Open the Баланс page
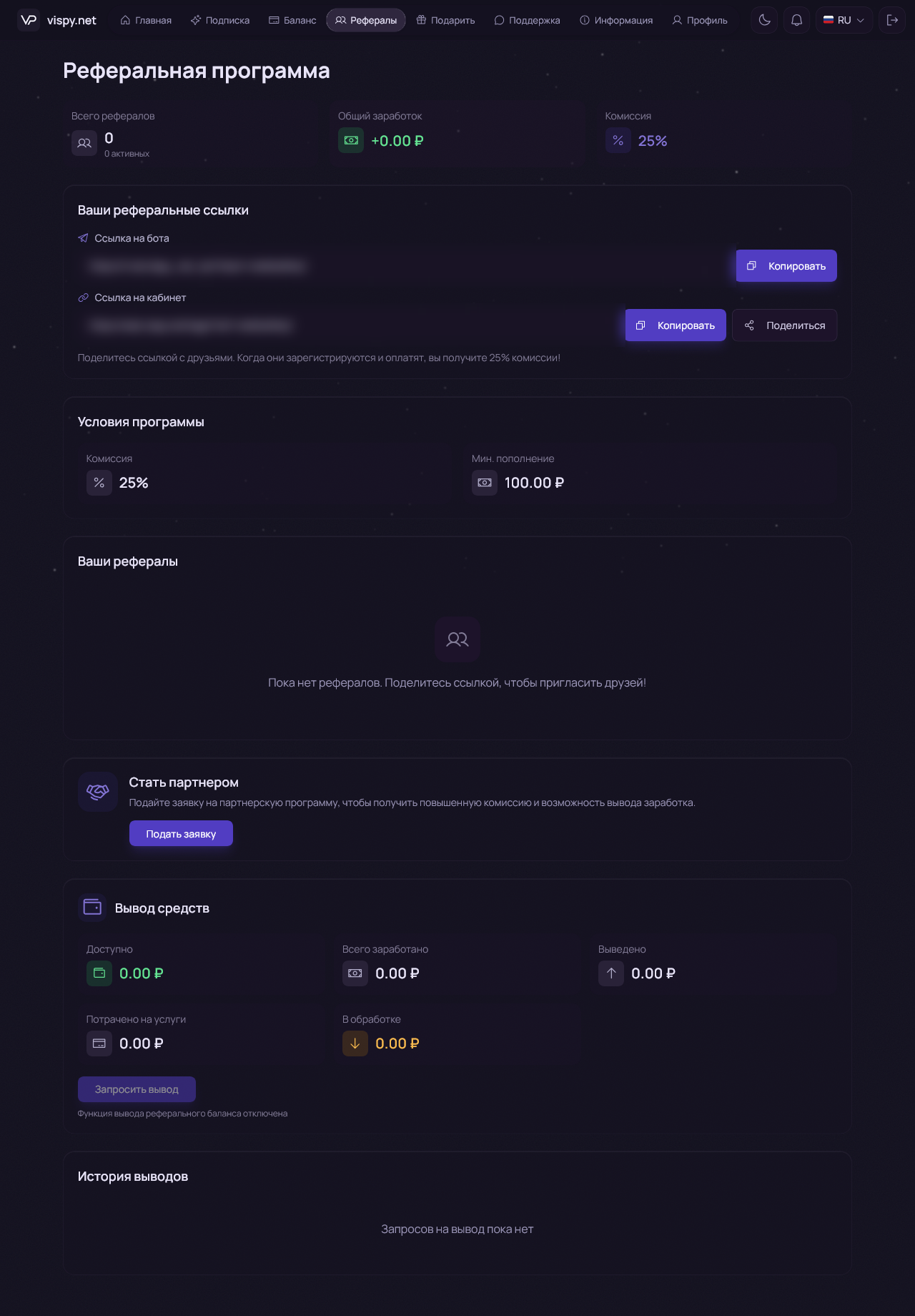 point(292,20)
